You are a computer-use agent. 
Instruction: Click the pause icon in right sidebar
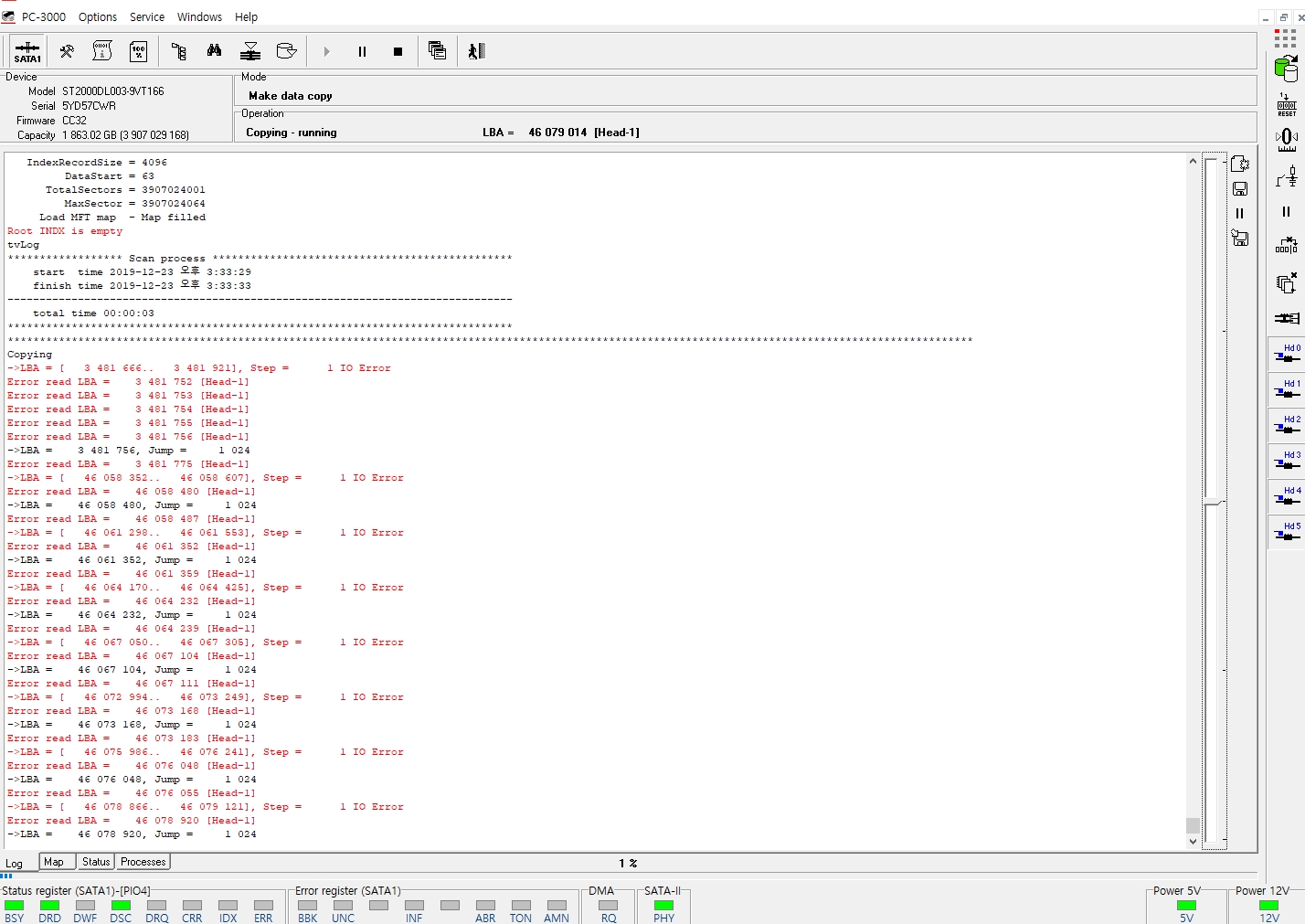click(x=1287, y=211)
